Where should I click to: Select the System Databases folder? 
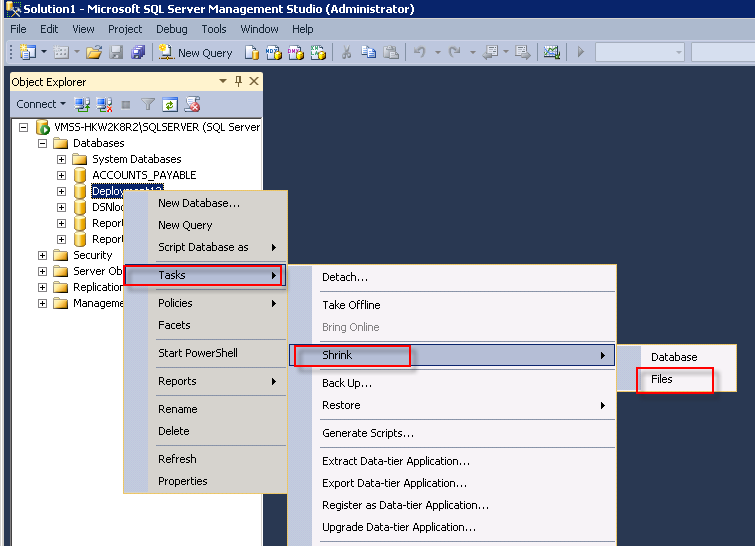[x=137, y=159]
